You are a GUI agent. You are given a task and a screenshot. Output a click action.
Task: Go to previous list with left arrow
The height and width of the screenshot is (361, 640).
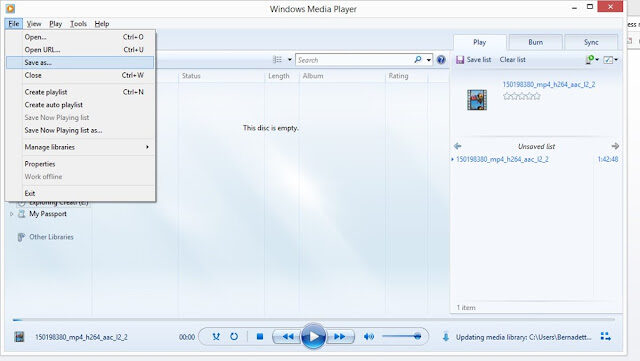[458, 146]
